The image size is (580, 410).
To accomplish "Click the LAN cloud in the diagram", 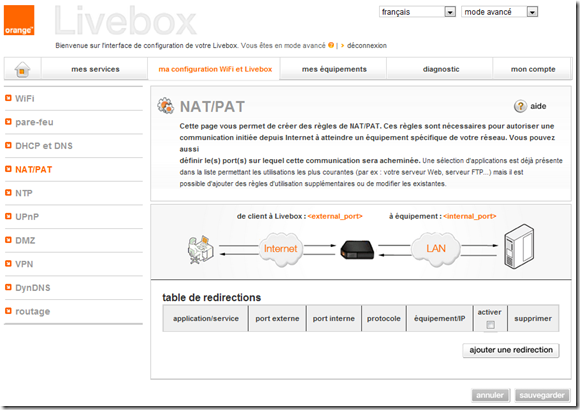I will point(436,249).
